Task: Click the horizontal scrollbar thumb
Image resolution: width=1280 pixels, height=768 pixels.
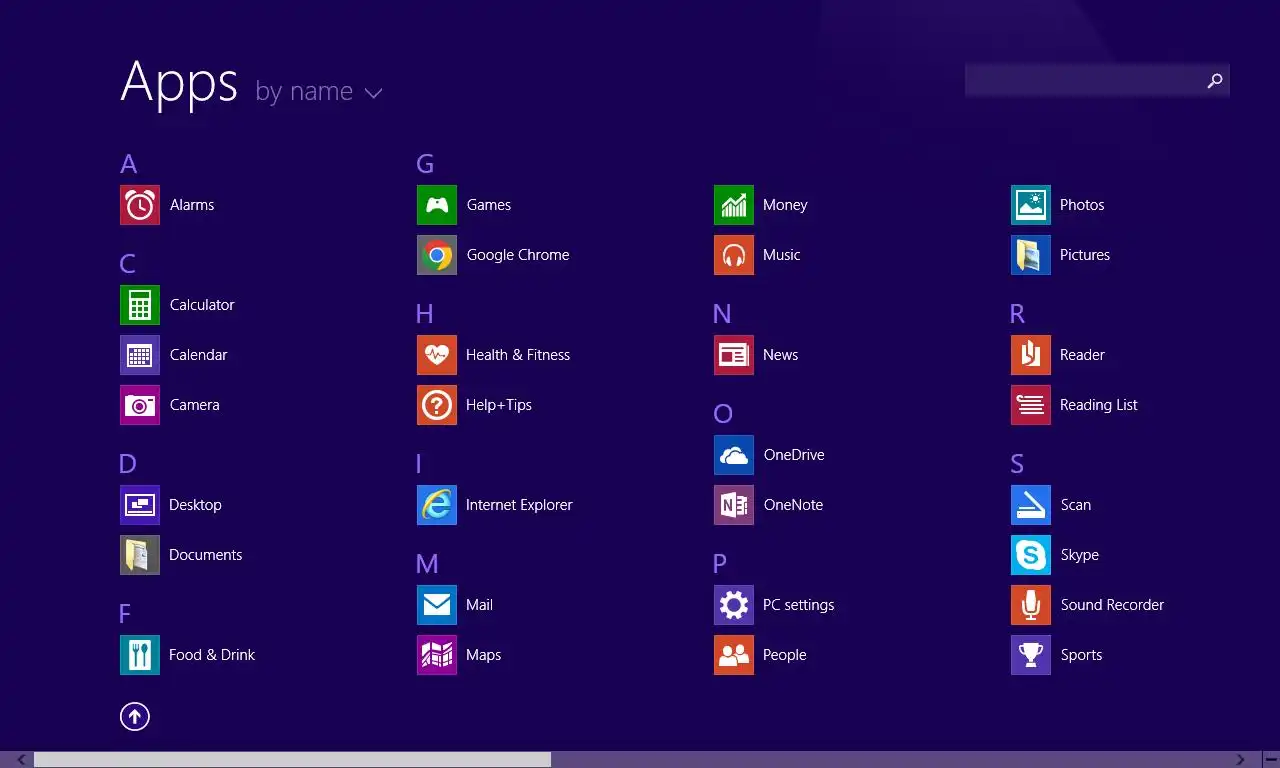Action: tap(292, 760)
